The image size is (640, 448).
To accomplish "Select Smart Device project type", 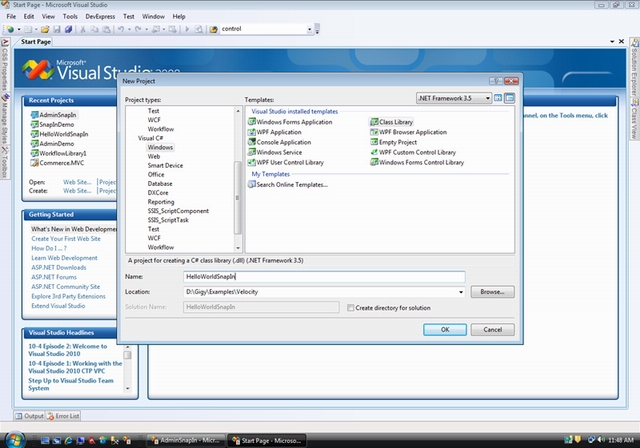I will coord(165,165).
